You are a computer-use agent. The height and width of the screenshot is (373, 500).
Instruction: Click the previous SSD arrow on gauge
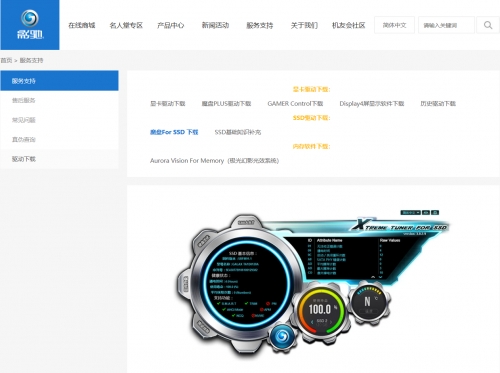pos(312,322)
